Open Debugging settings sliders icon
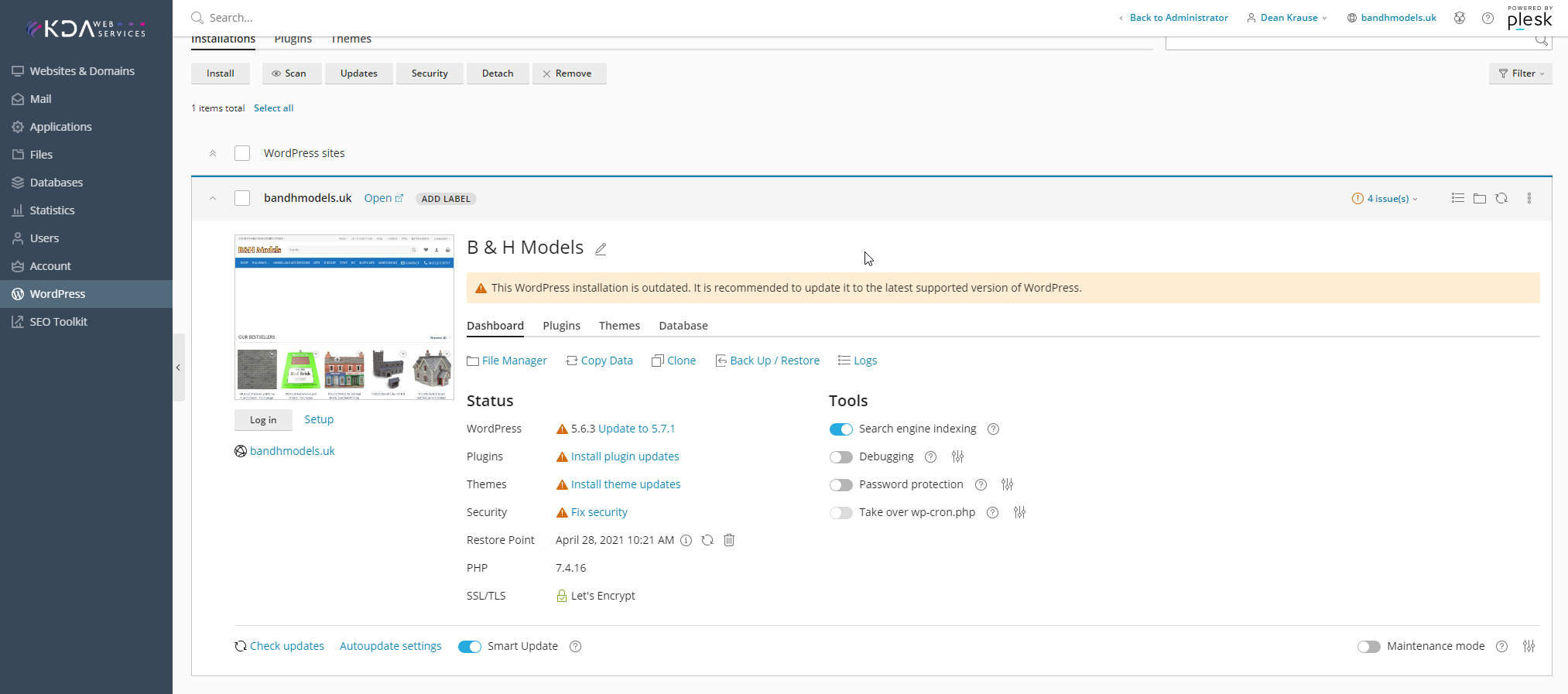 click(958, 456)
